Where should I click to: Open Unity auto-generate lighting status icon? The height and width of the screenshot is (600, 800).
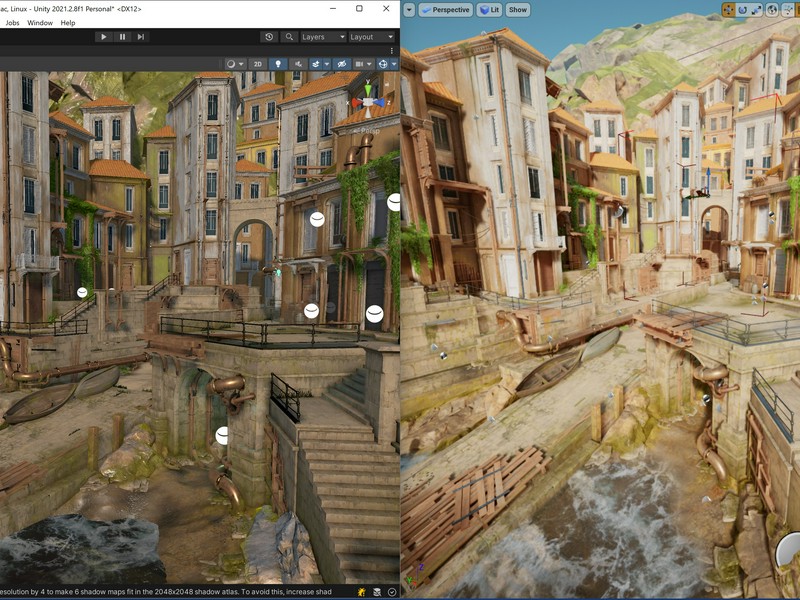[362, 592]
